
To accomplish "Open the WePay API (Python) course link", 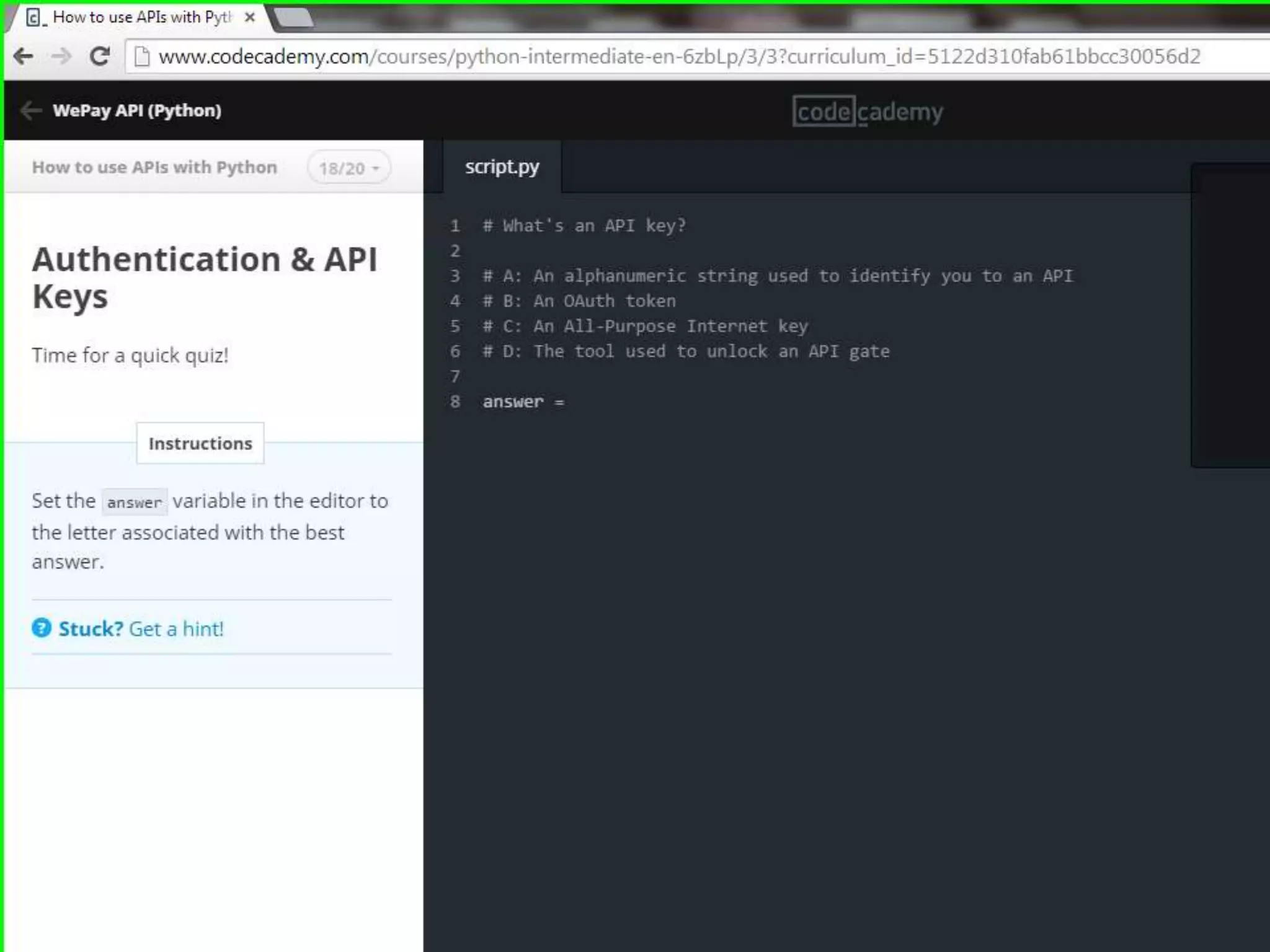I will point(137,110).
